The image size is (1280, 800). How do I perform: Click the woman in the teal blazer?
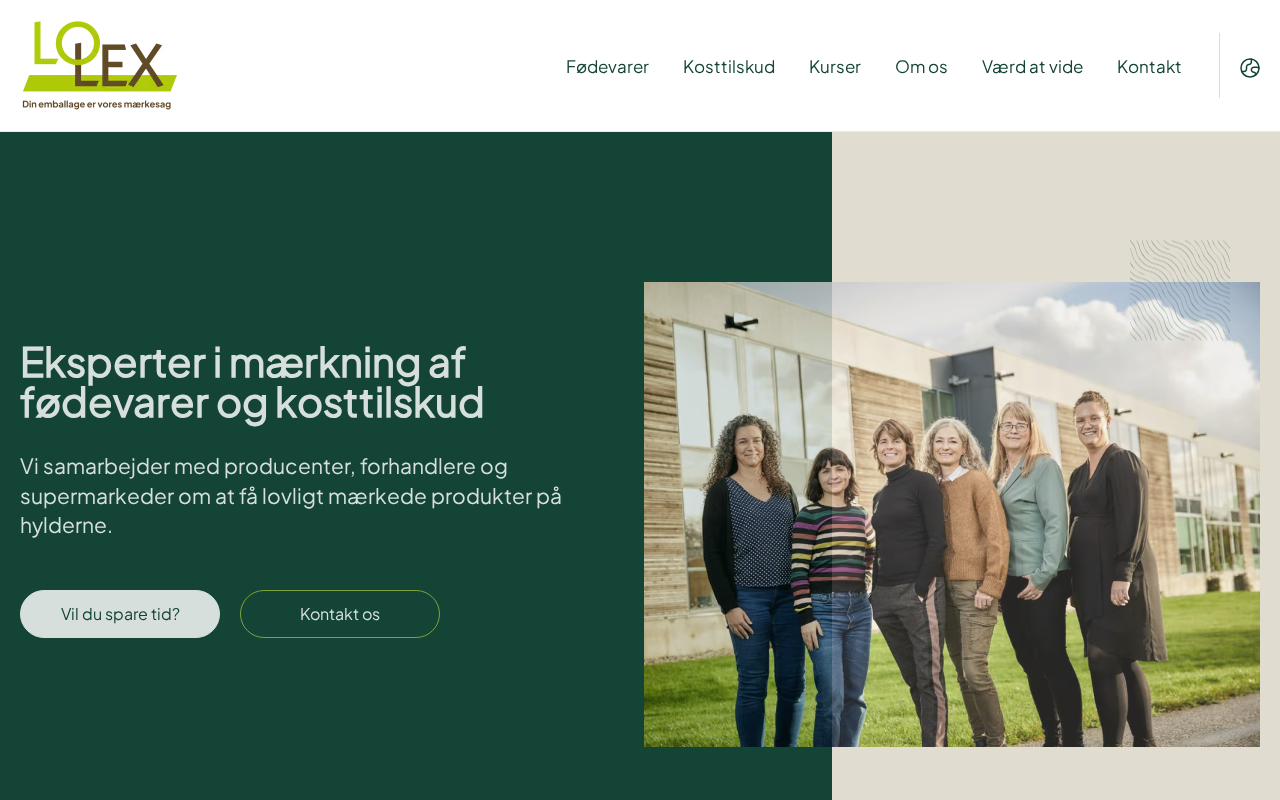tap(1030, 570)
